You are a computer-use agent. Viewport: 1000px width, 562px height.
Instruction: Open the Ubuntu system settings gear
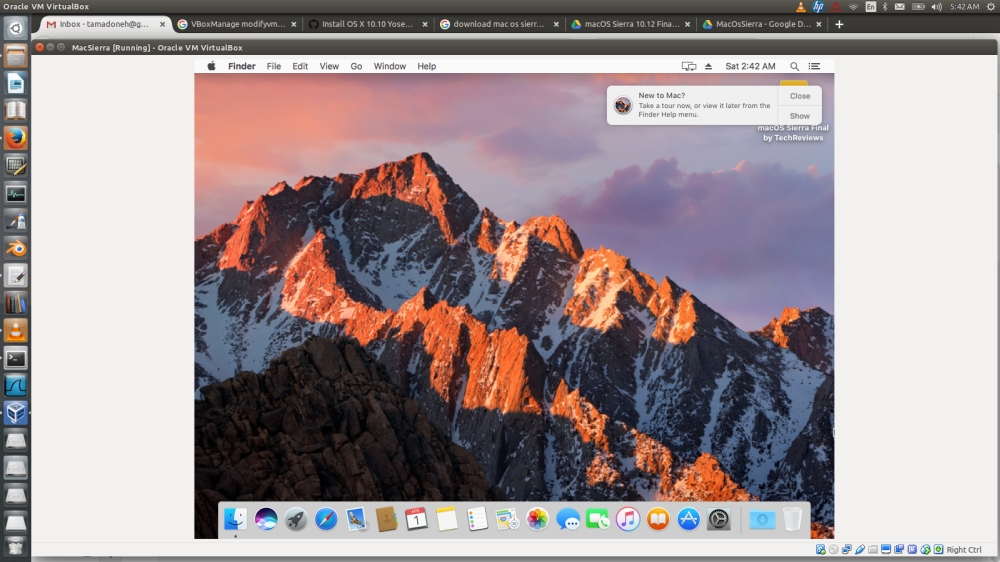[990, 6]
